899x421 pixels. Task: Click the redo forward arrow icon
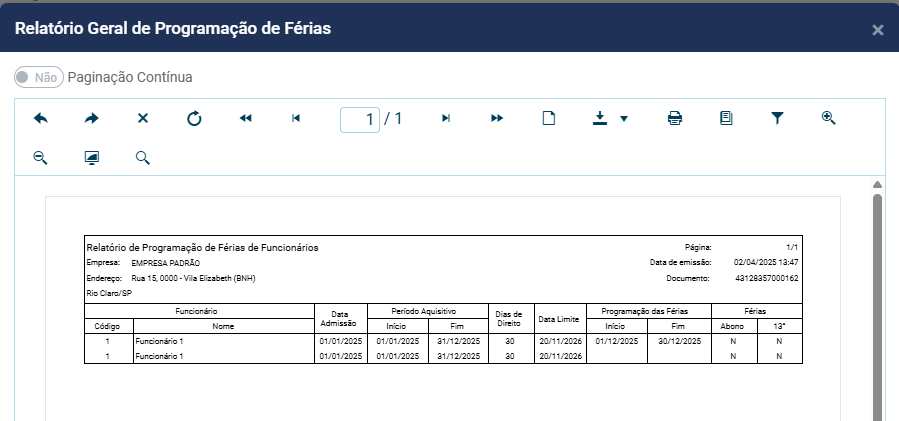pos(92,118)
